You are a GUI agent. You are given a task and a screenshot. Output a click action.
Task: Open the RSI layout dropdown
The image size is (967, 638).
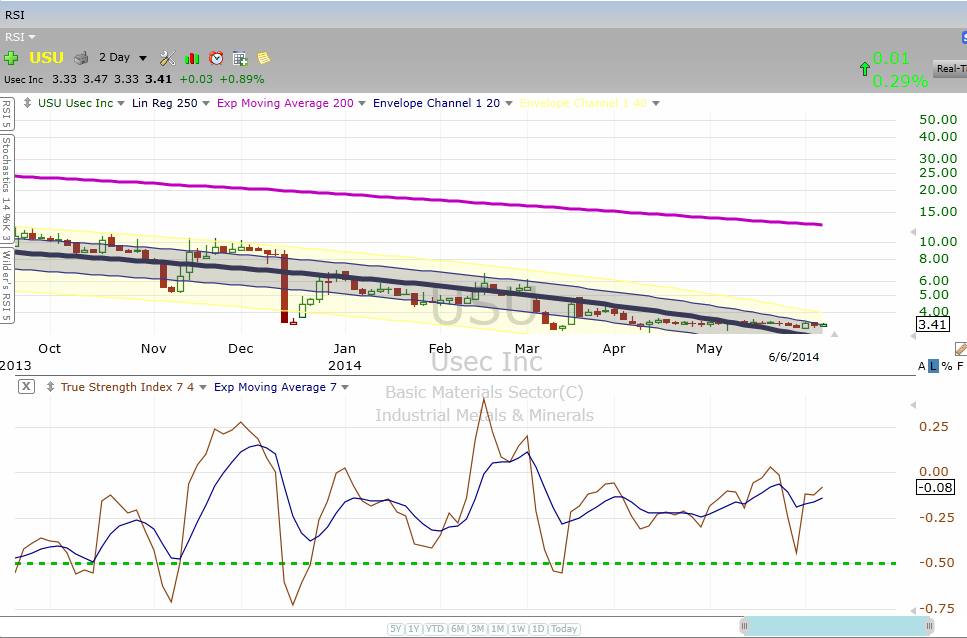click(20, 37)
